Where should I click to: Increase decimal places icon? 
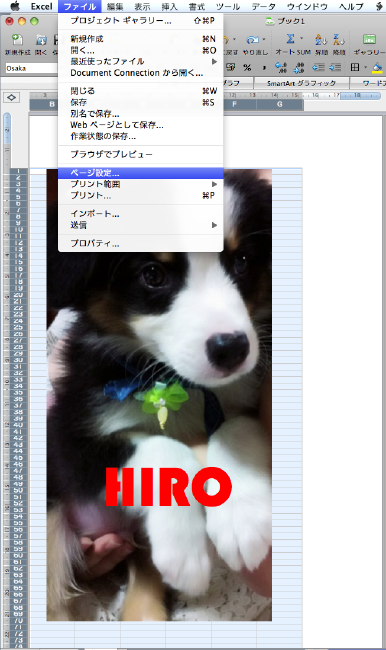click(x=281, y=68)
